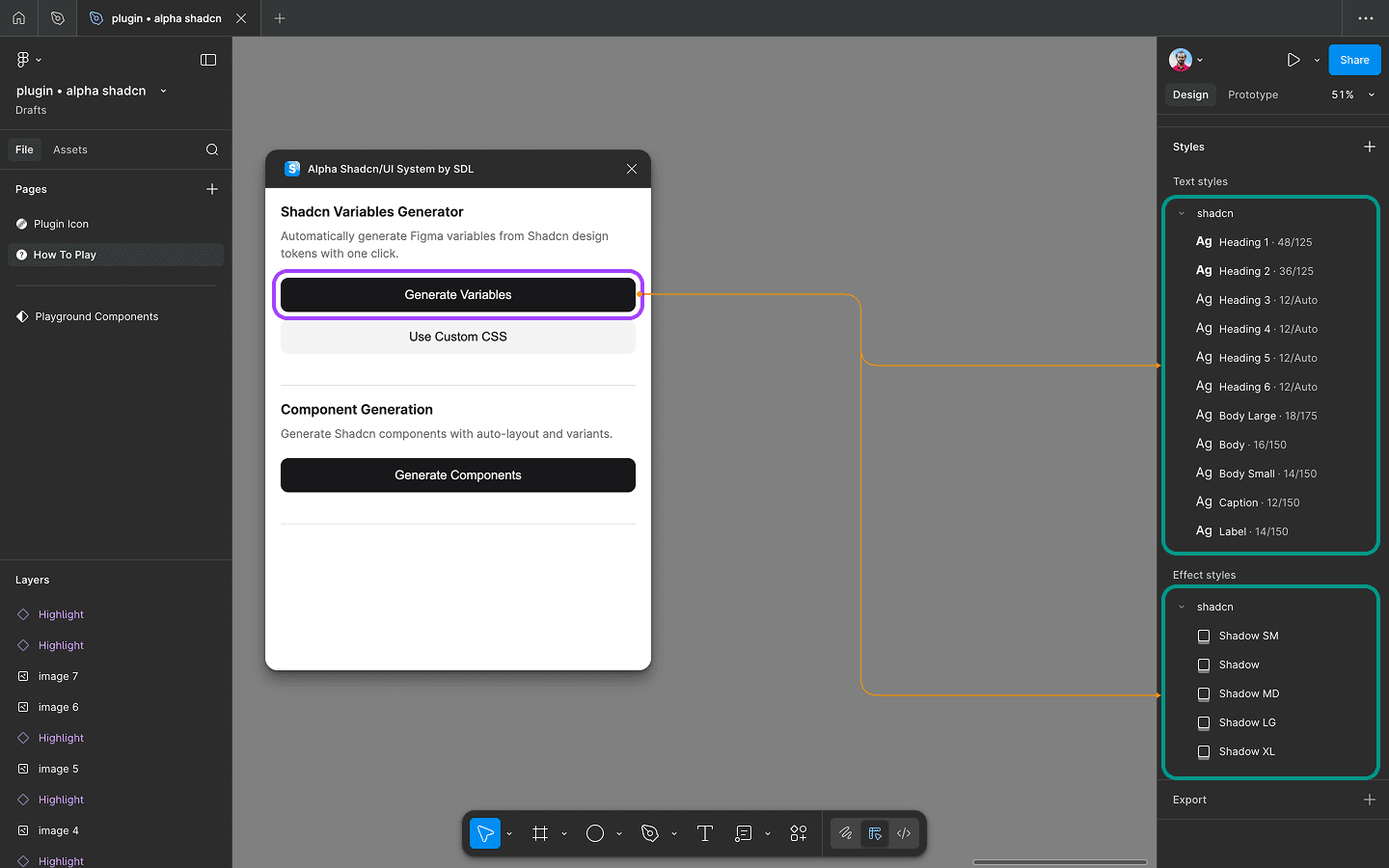Viewport: 1389px width, 868px height.
Task: Switch to the Assets tab
Action: coord(69,149)
